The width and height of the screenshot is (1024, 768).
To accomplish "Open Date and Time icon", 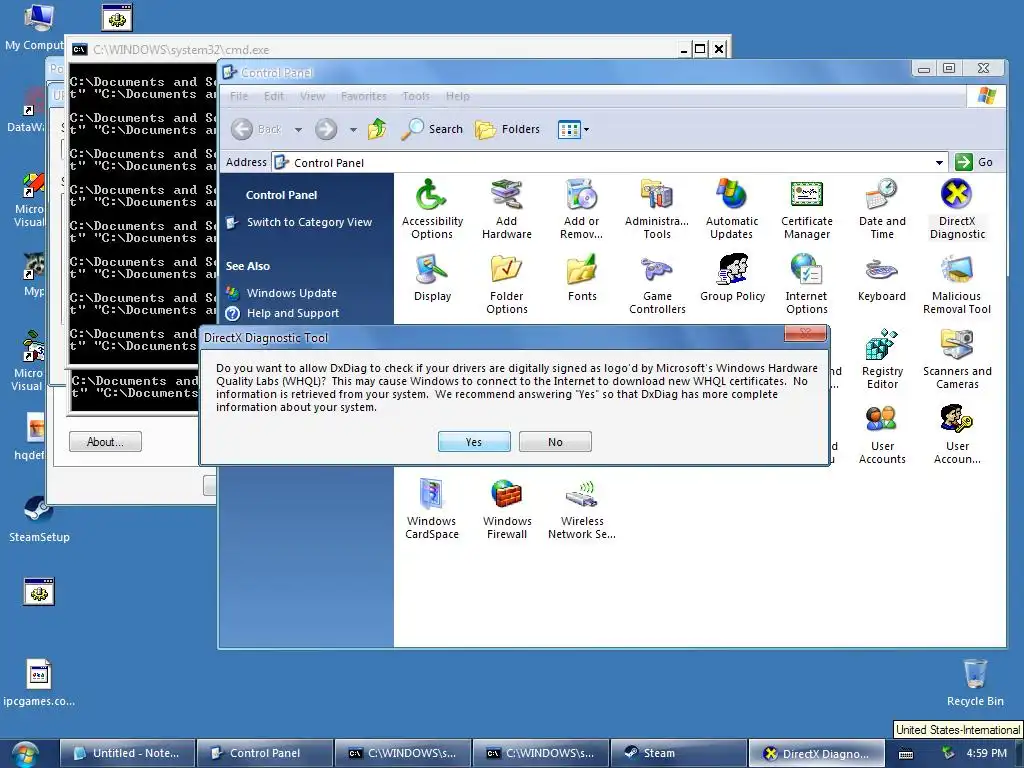I will tap(882, 209).
